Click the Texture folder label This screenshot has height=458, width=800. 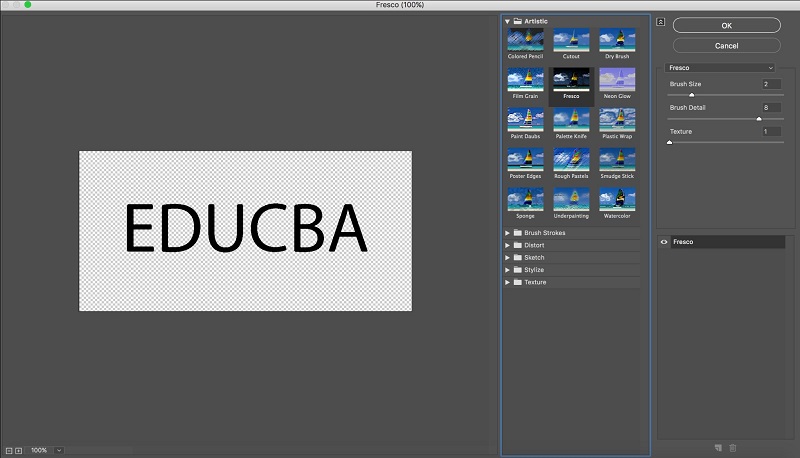pyautogui.click(x=535, y=282)
